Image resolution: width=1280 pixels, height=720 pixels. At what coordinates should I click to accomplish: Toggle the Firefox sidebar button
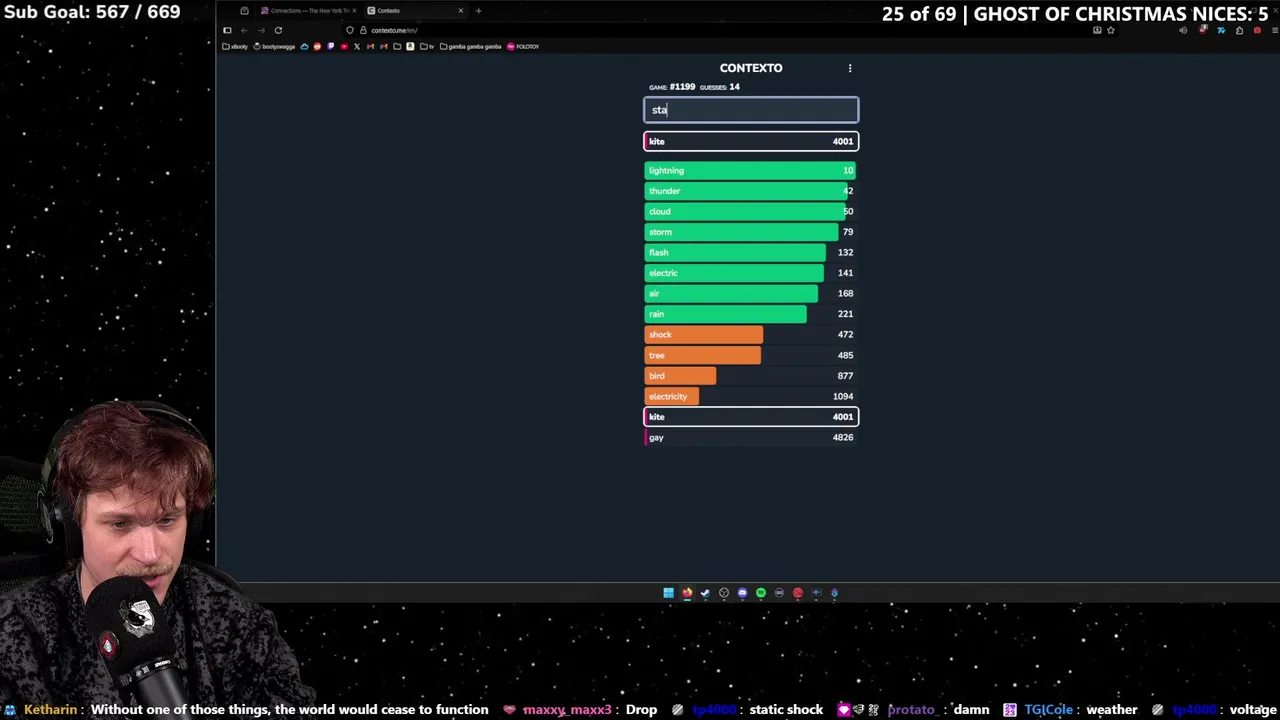(x=227, y=30)
